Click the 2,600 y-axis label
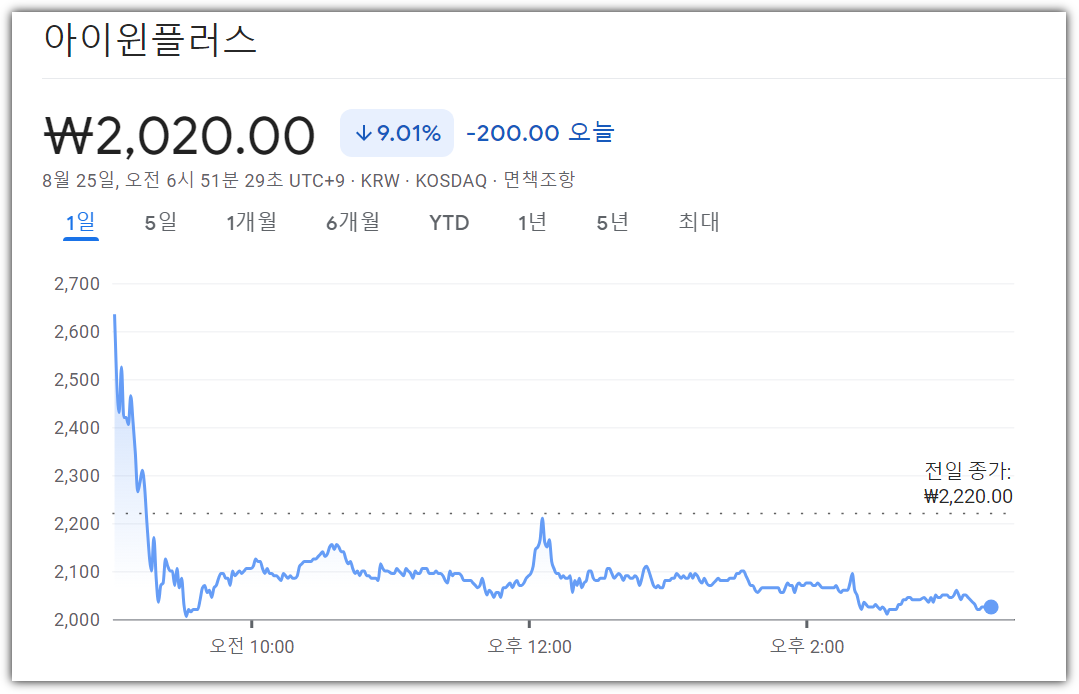The width and height of the screenshot is (1079, 694). pos(77,332)
